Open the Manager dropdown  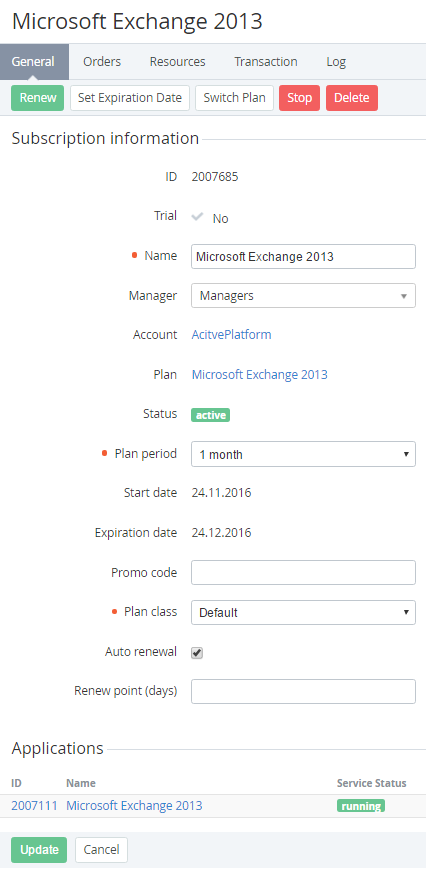pos(303,296)
